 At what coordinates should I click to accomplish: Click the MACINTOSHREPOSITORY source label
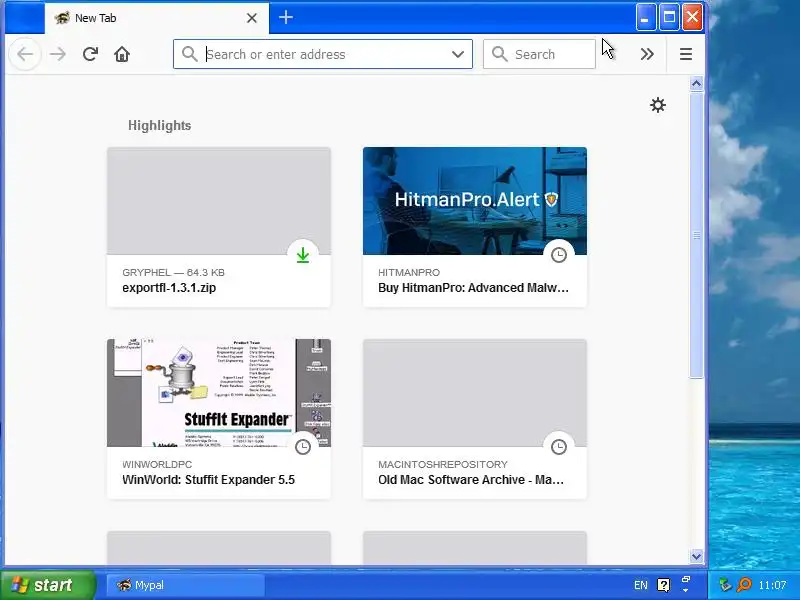point(443,464)
